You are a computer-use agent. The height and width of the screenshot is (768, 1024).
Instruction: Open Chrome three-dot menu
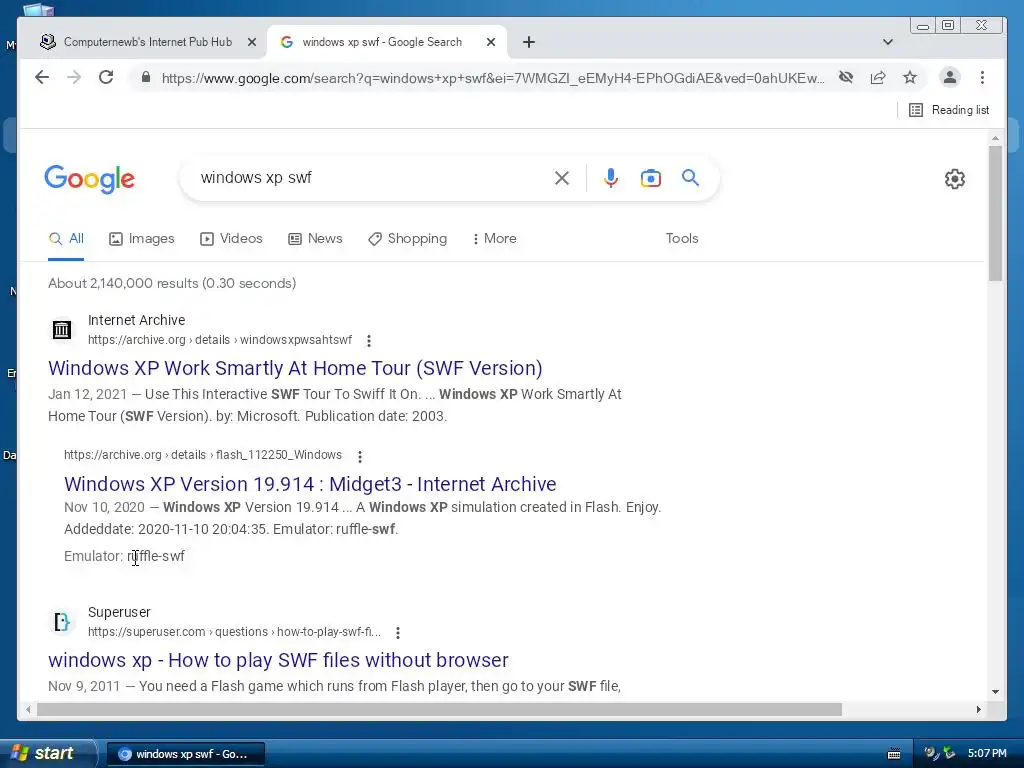(982, 78)
